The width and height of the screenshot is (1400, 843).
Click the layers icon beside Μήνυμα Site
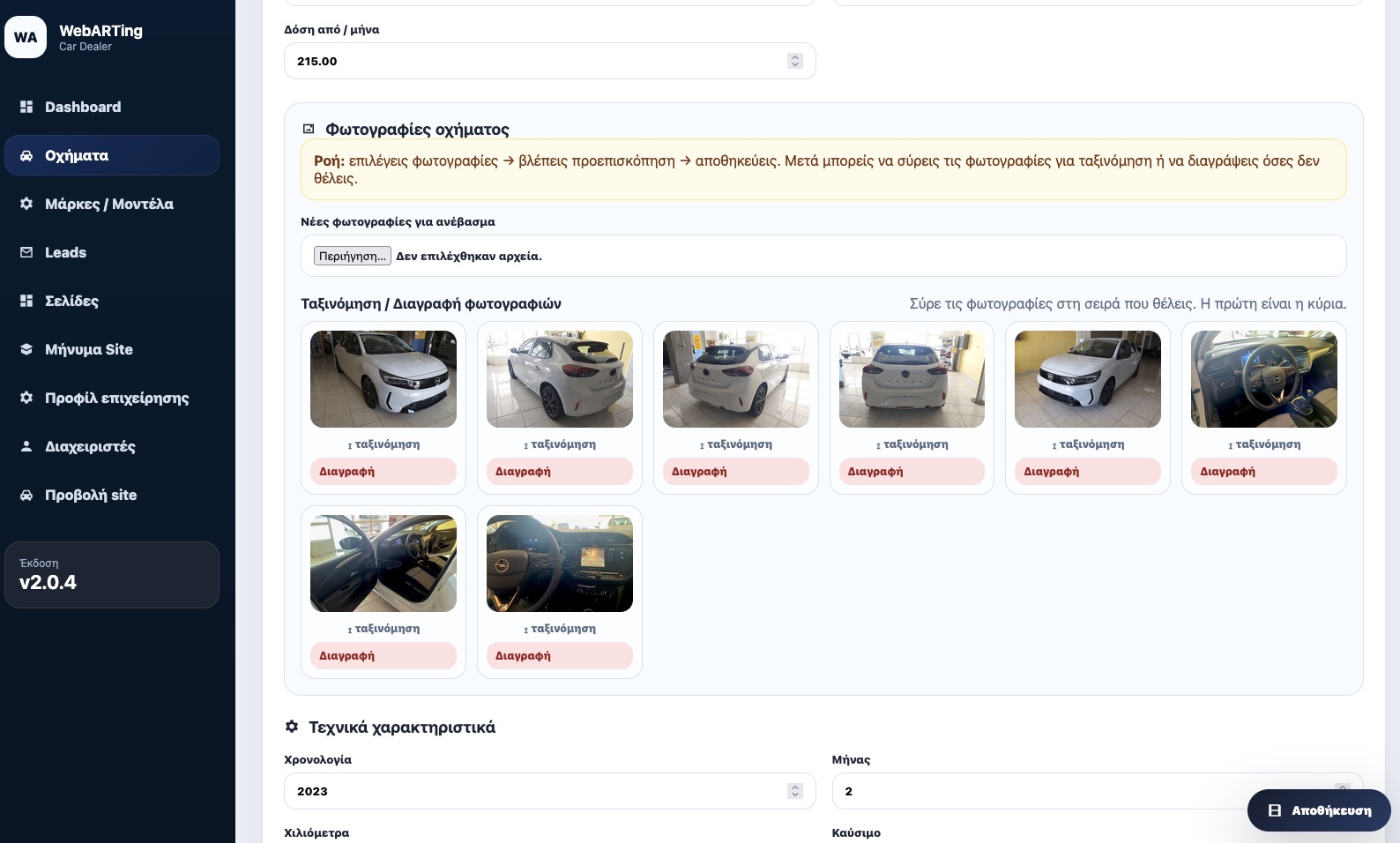point(26,349)
